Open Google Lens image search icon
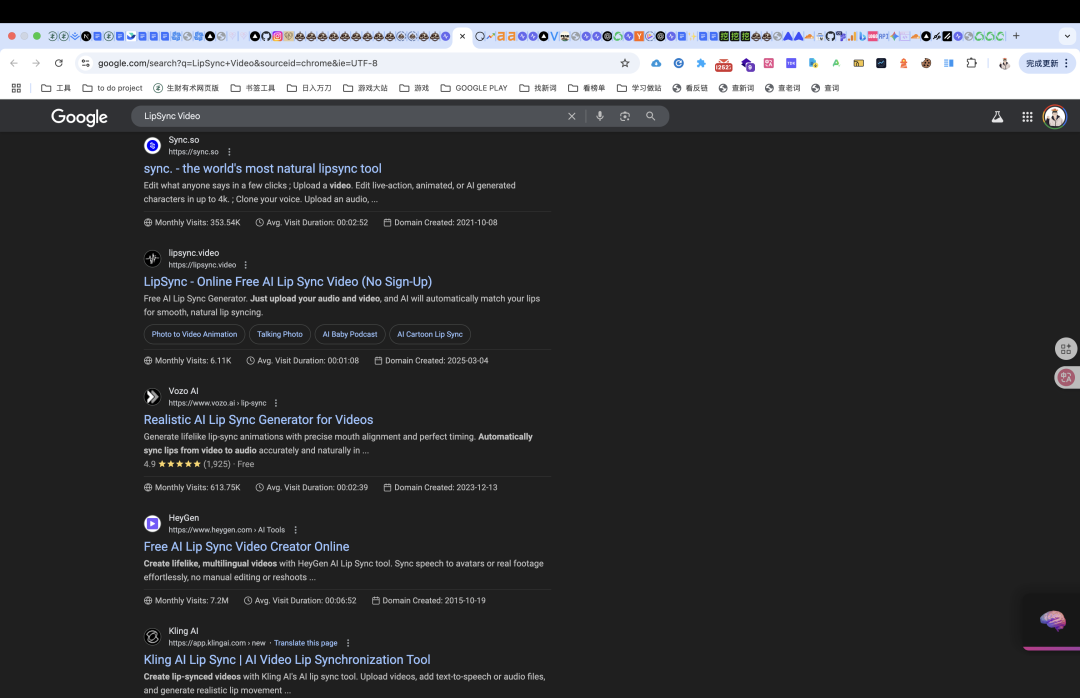 point(625,116)
